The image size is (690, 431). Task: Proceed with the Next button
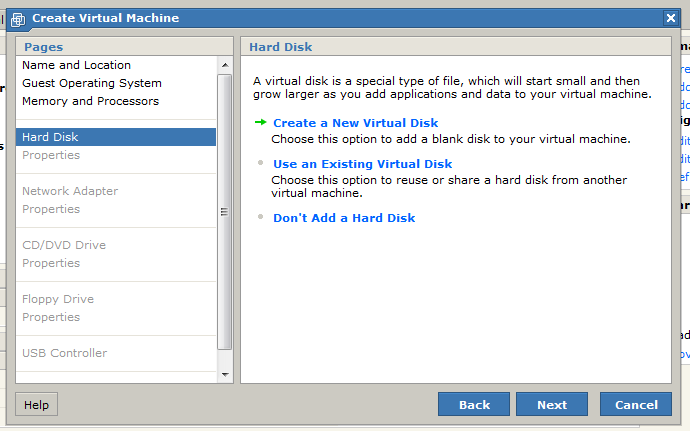coord(551,405)
